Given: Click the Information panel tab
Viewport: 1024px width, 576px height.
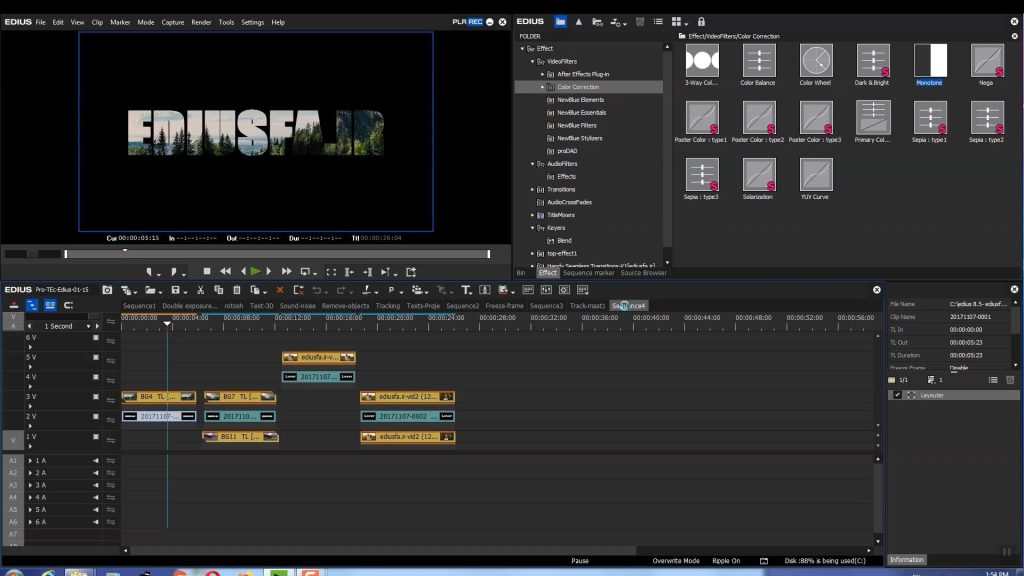Looking at the screenshot, I should [x=906, y=560].
